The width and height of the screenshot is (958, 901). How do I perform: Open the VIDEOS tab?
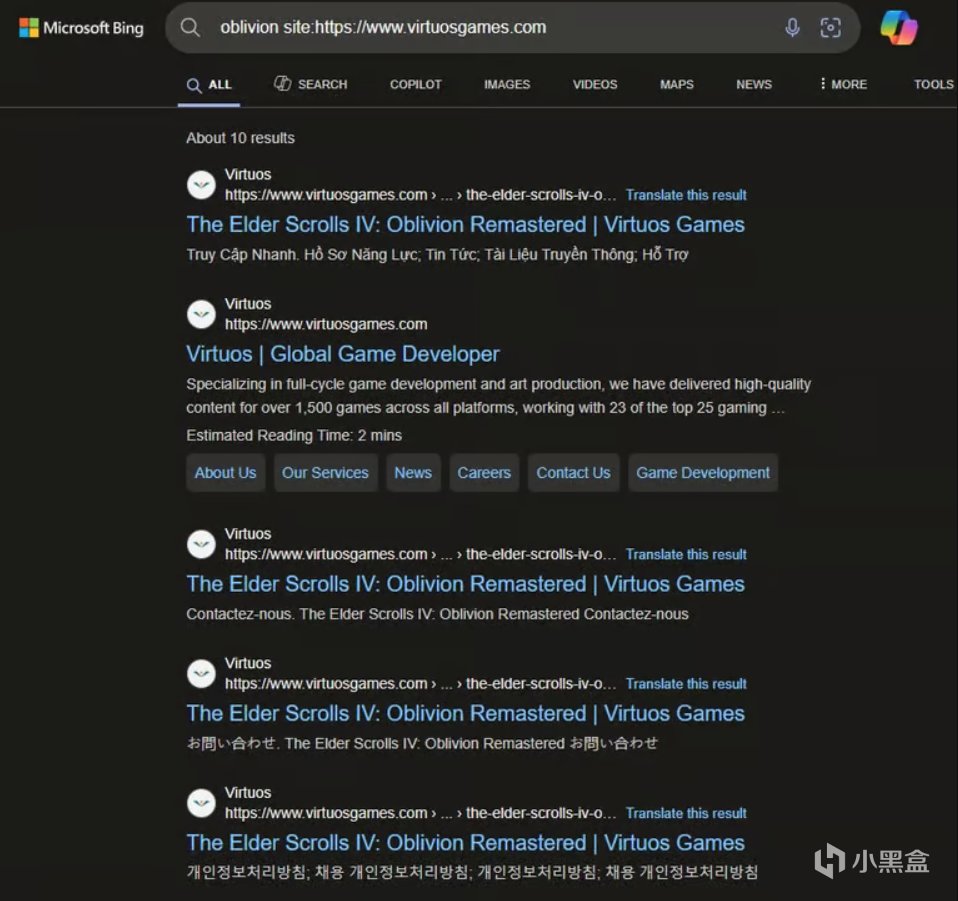tap(595, 84)
